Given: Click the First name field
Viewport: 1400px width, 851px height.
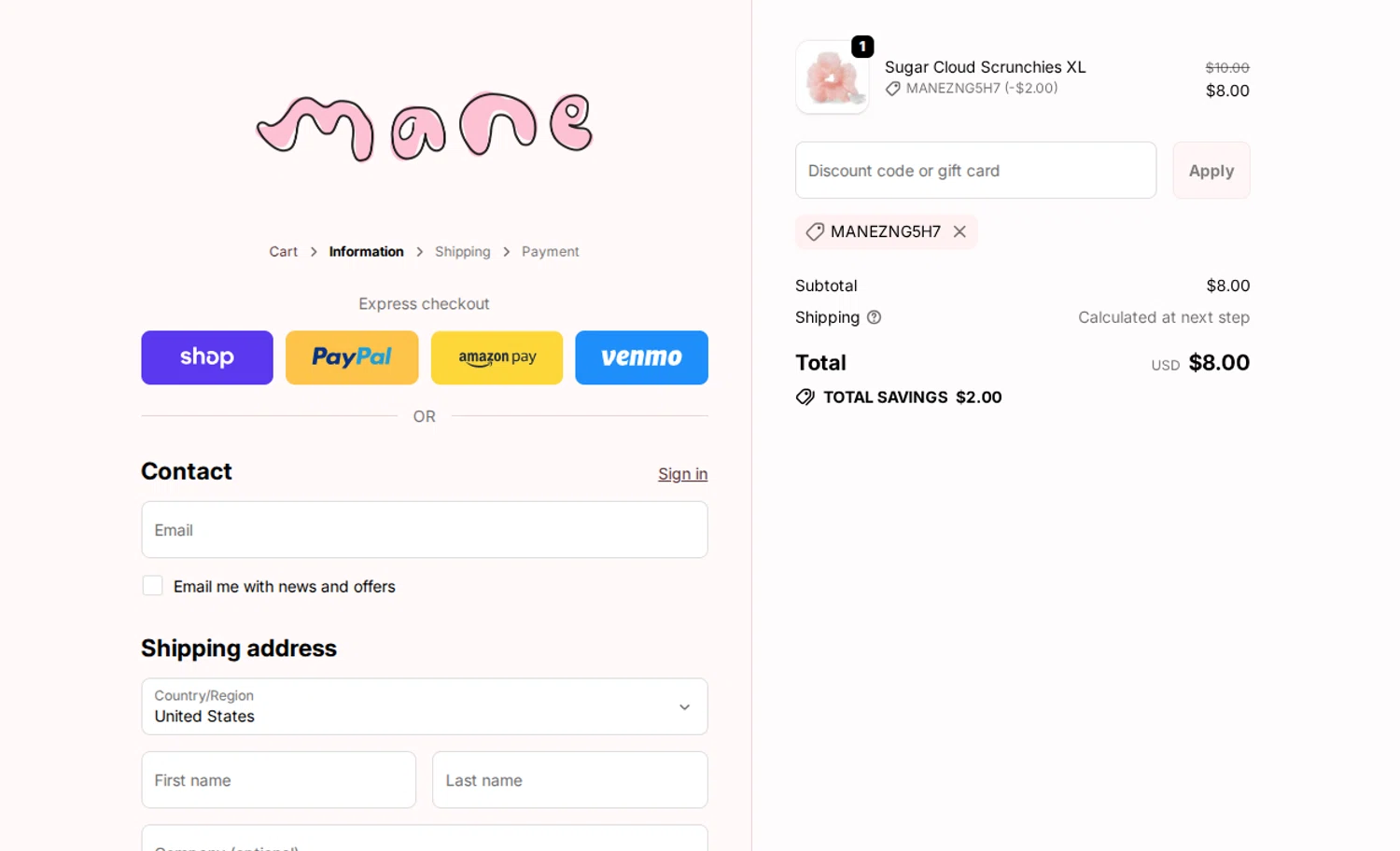Looking at the screenshot, I should coord(278,780).
